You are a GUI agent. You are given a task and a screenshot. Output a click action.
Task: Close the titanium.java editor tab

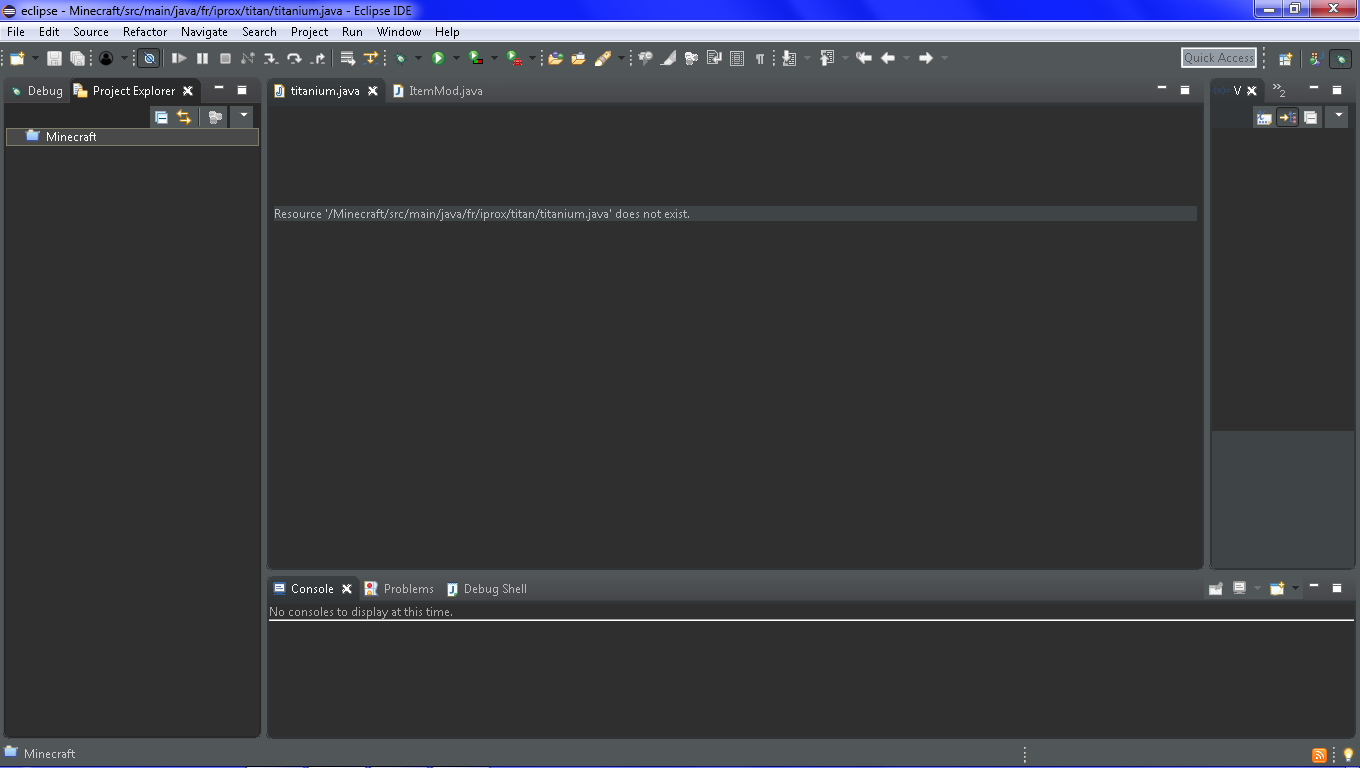pos(373,91)
